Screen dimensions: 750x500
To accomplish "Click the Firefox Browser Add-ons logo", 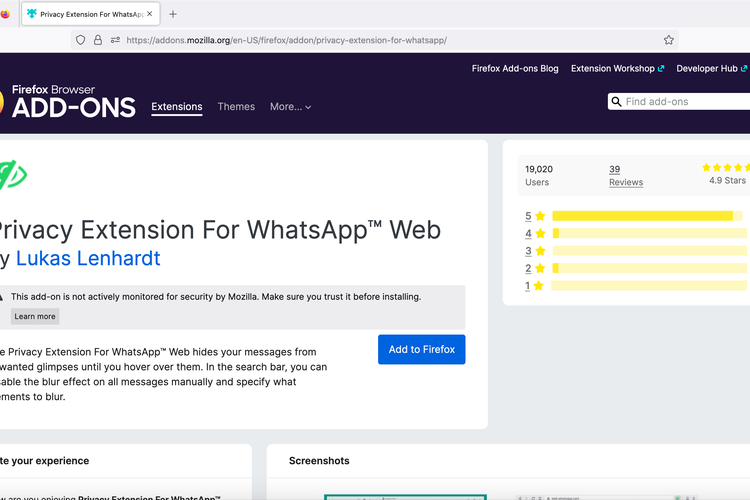I will coord(68,101).
